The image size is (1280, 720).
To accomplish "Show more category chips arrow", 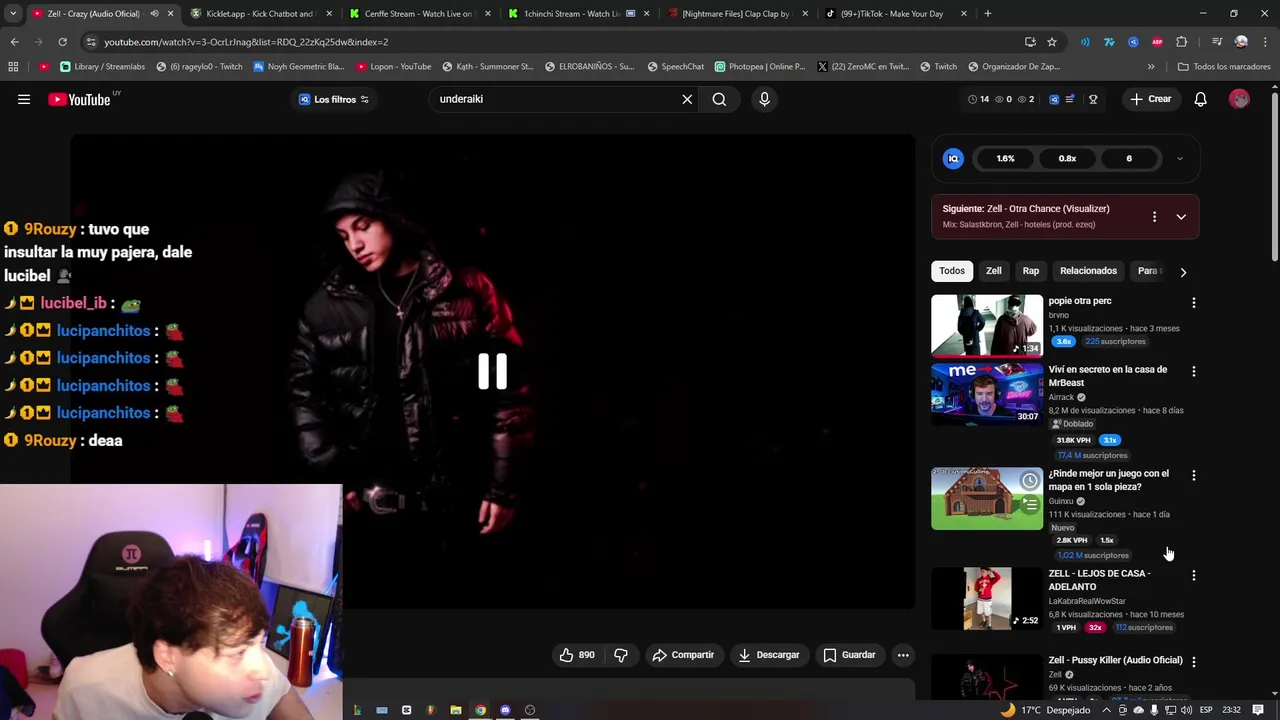I will click(1183, 271).
